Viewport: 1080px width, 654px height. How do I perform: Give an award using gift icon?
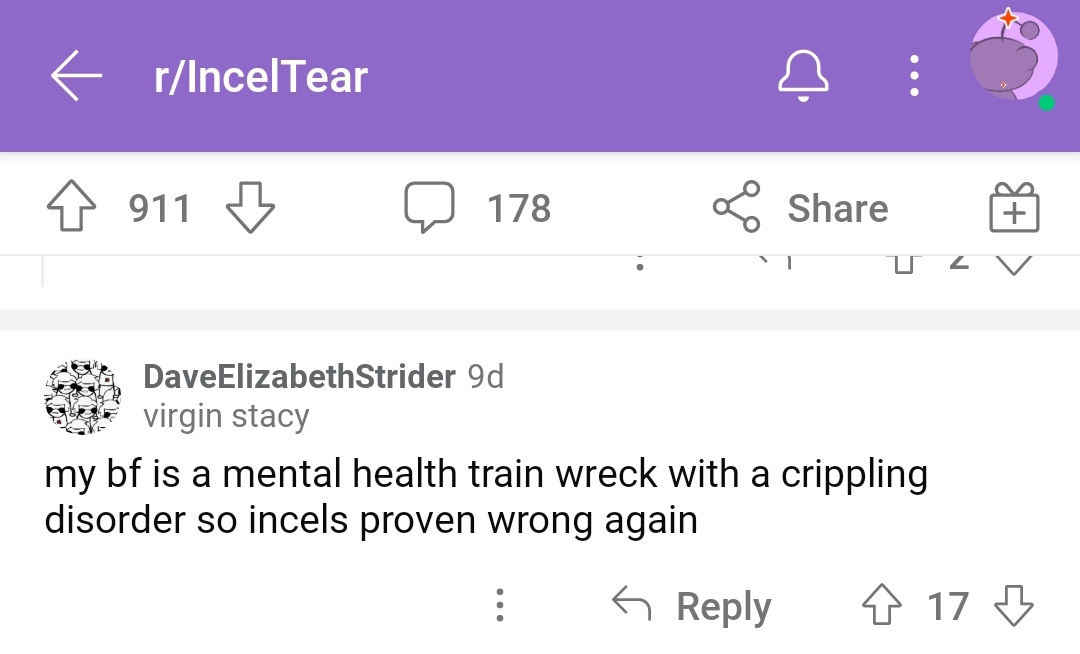click(1014, 207)
